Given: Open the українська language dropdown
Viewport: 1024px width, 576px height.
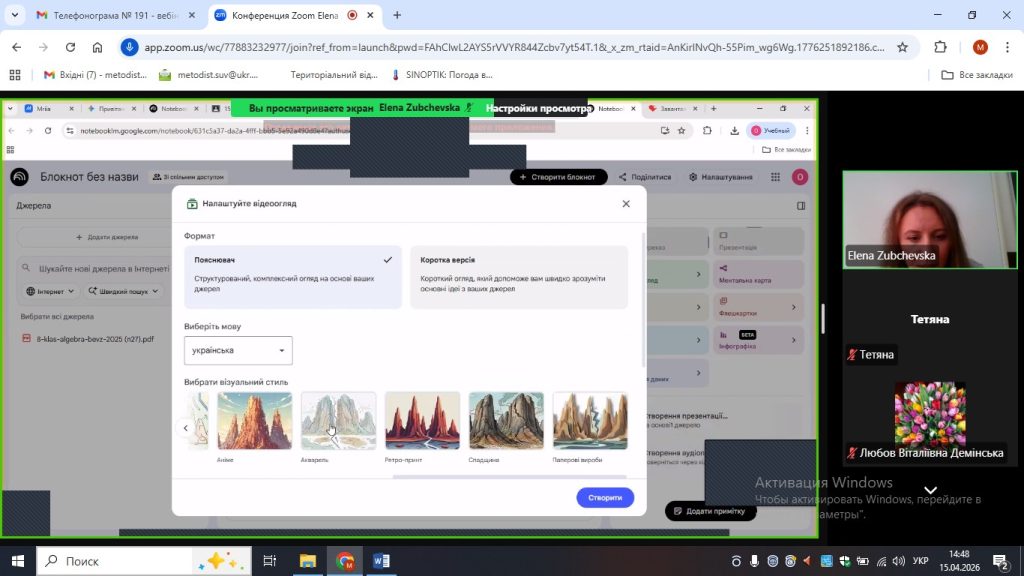Looking at the screenshot, I should [238, 351].
